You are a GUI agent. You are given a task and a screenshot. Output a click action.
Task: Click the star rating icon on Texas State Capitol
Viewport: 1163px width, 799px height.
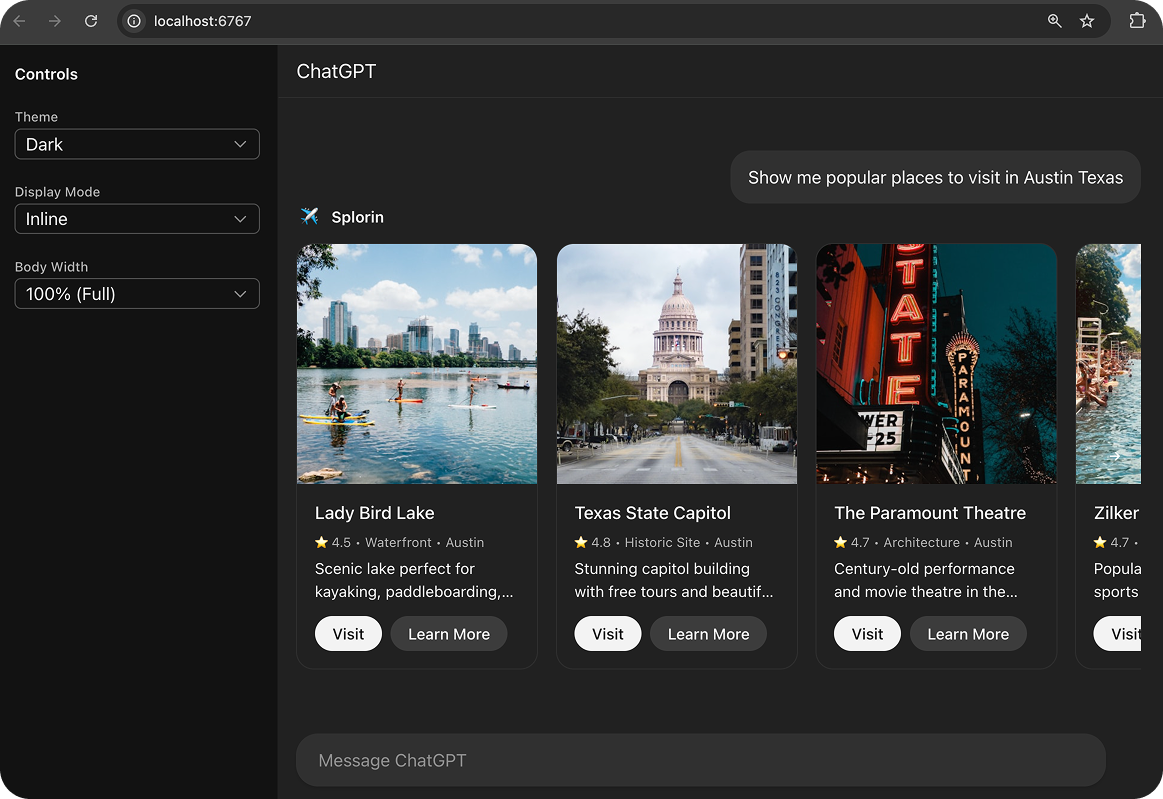[x=579, y=542]
